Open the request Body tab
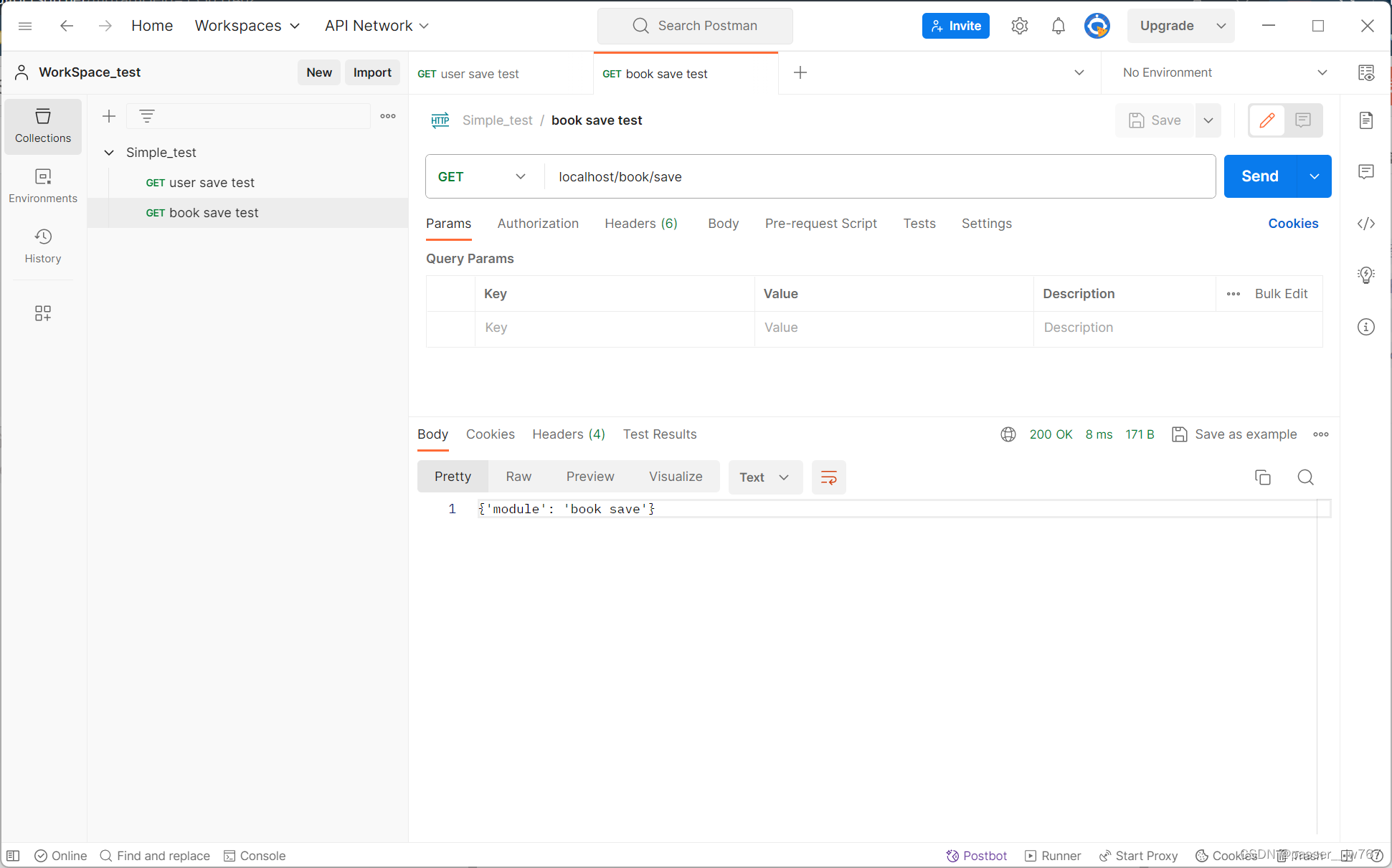 point(723,224)
